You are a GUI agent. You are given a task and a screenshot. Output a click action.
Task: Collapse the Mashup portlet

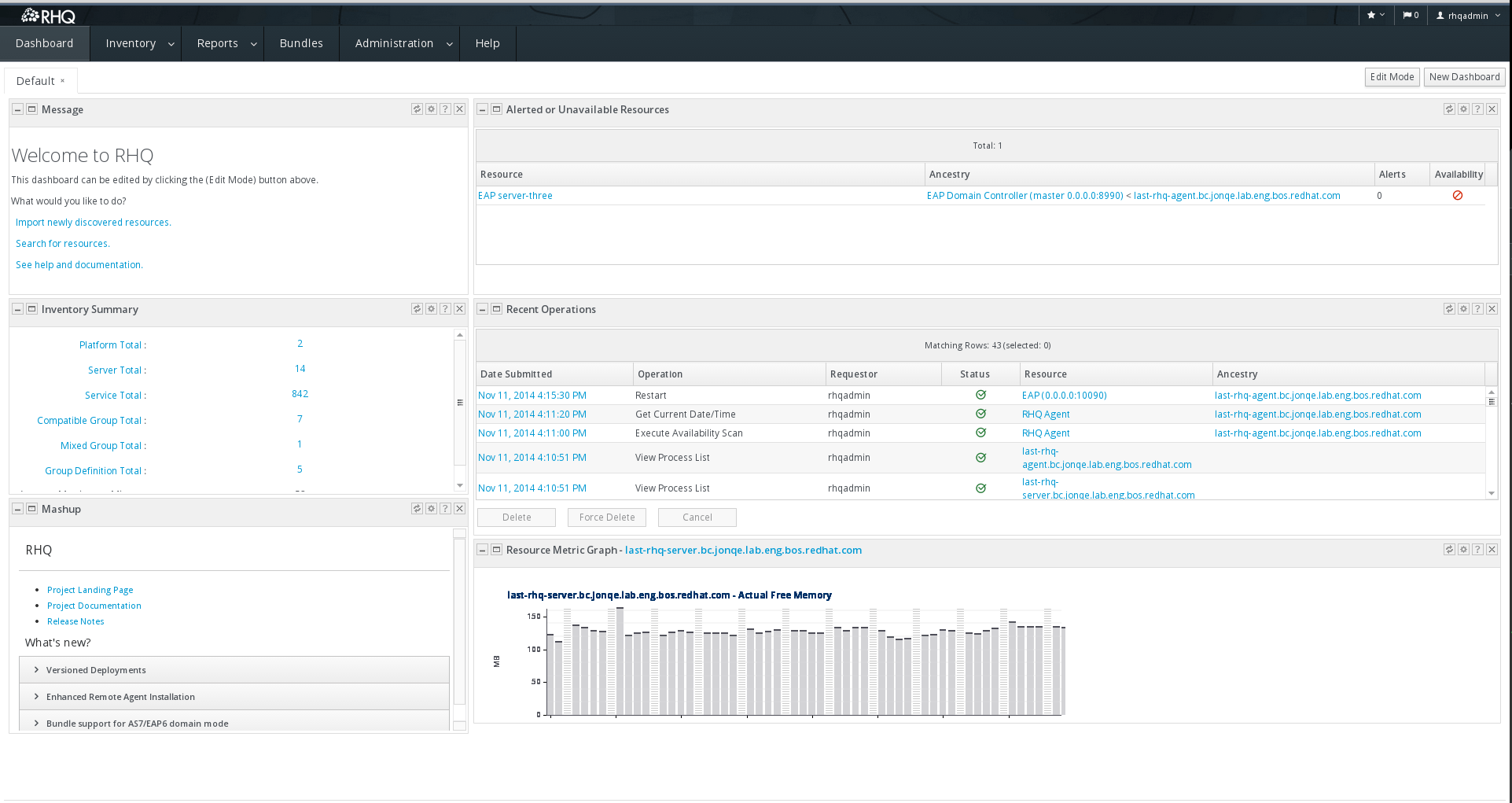pos(17,509)
